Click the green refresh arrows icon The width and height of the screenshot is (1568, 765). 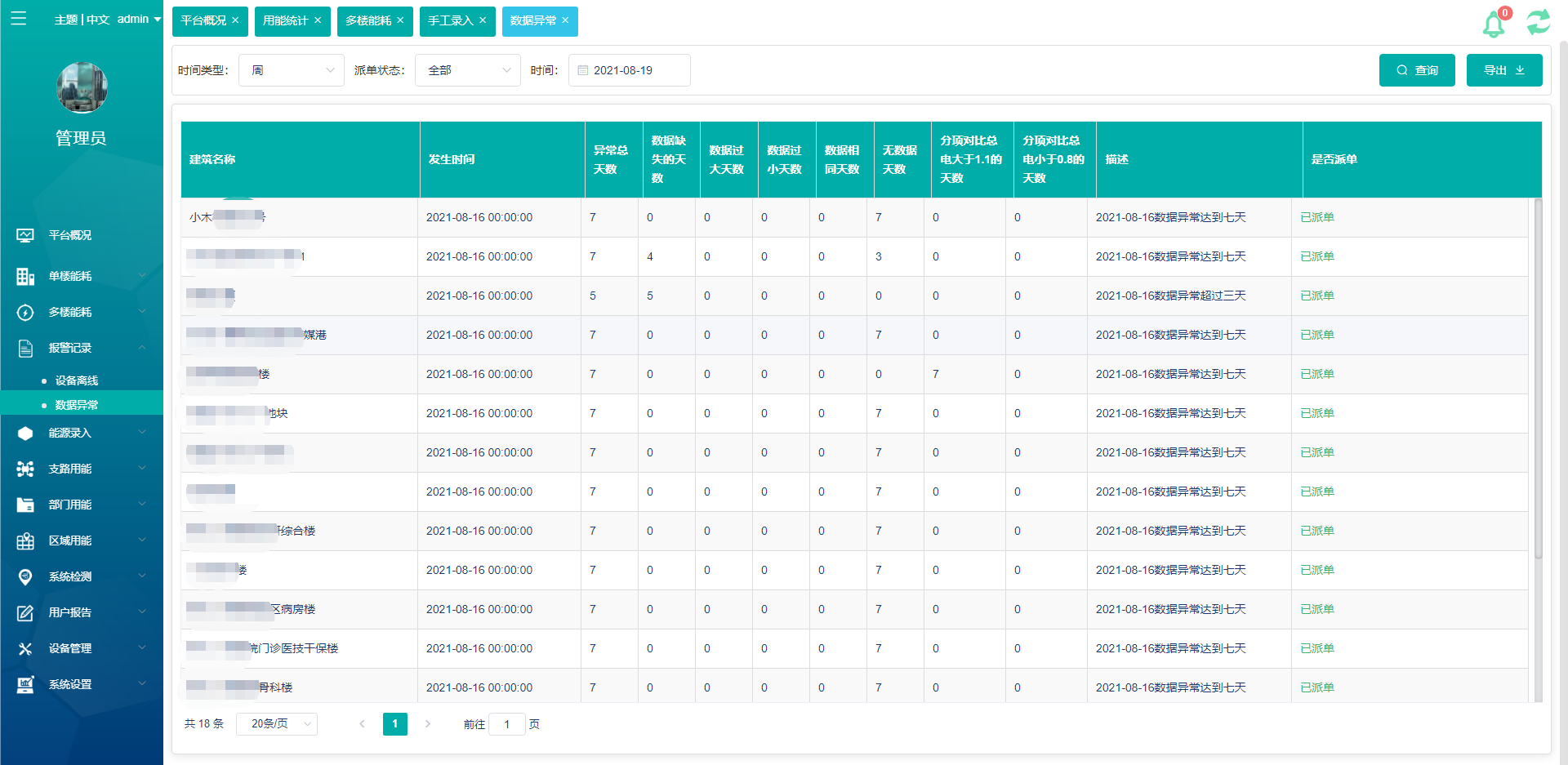[x=1538, y=22]
